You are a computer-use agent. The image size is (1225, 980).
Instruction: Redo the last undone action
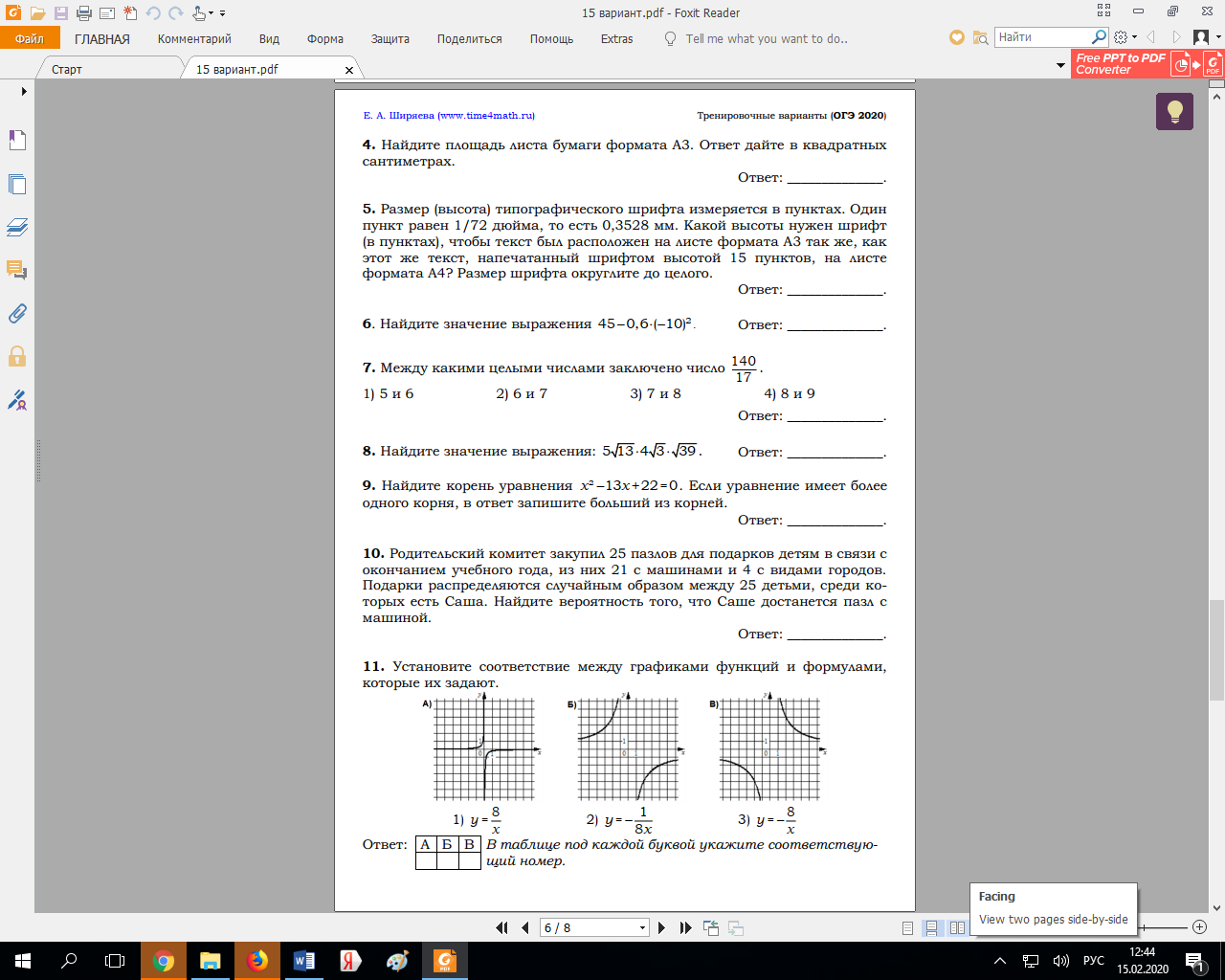[x=175, y=13]
